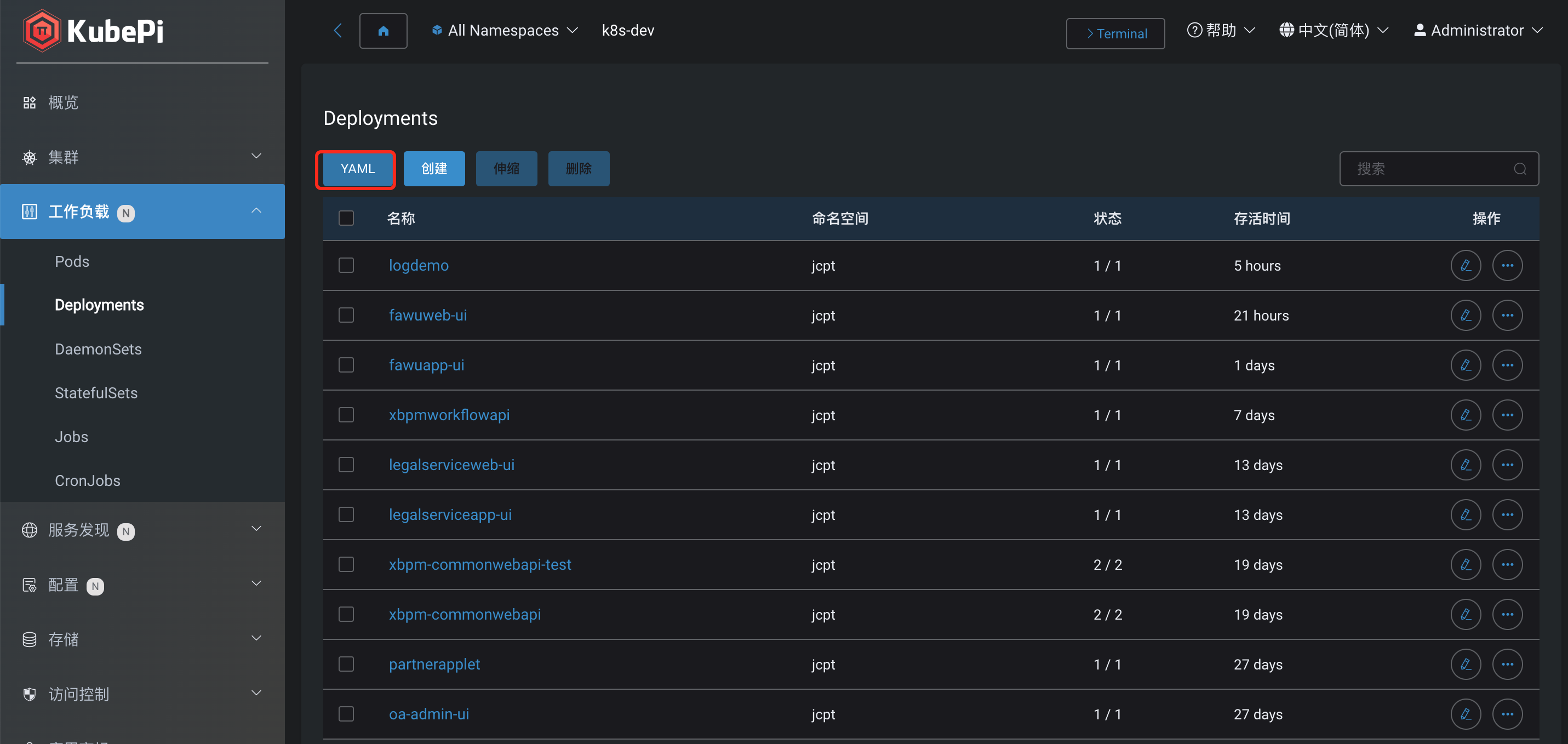
Task: Open the YAML editor button
Action: tap(356, 169)
